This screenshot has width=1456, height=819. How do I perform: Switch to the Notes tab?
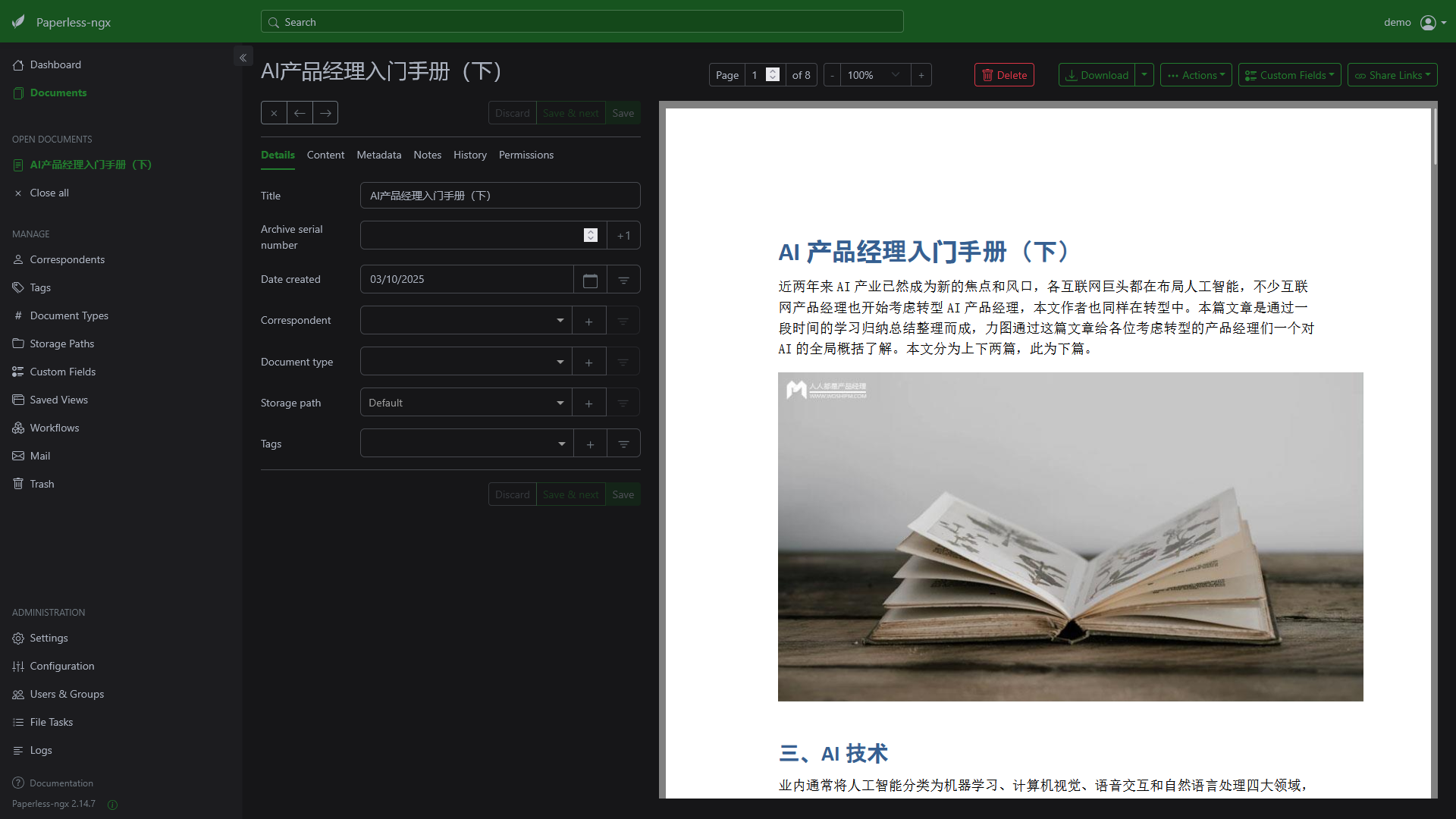pos(428,155)
